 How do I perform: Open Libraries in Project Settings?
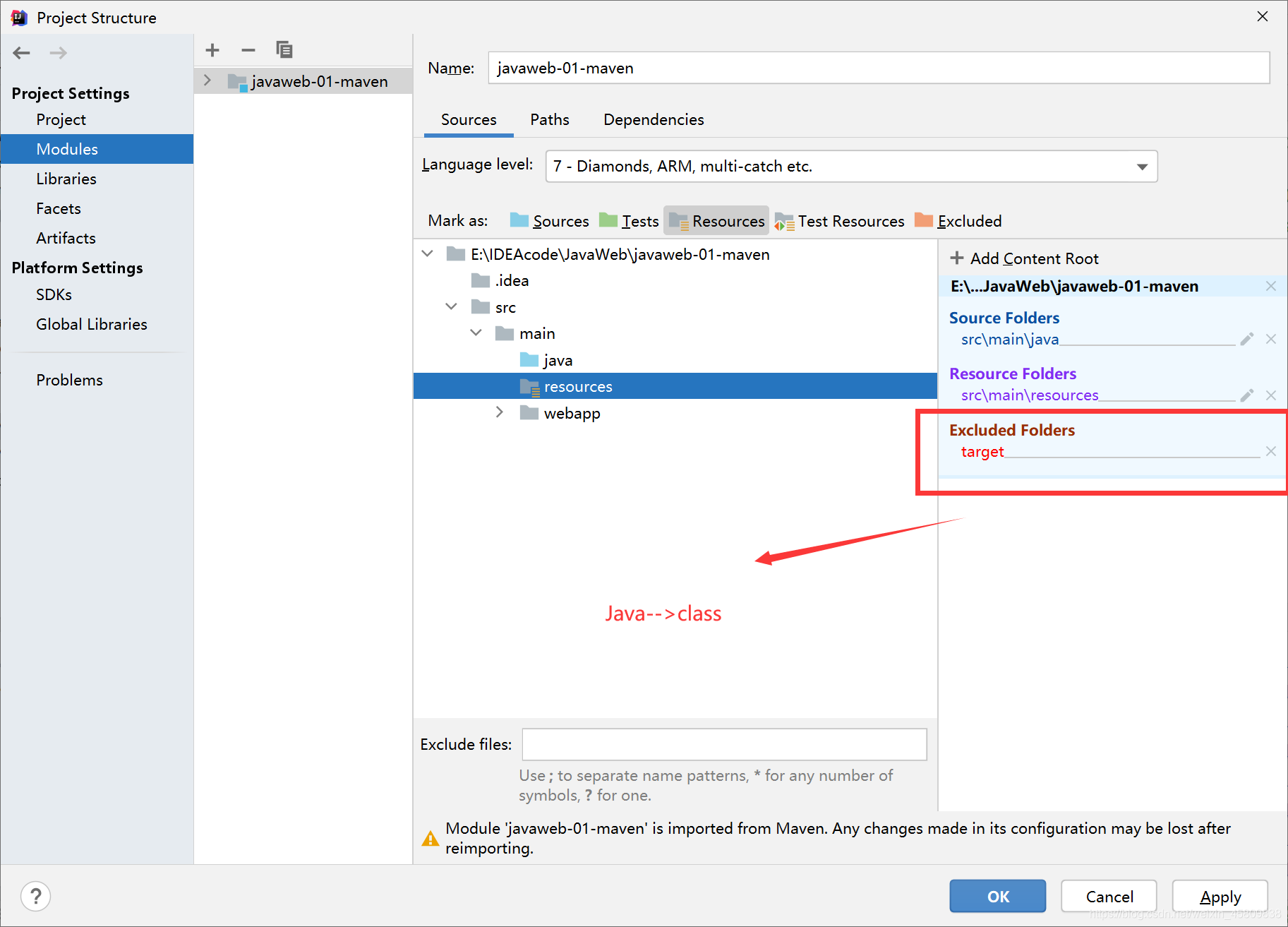coord(66,179)
